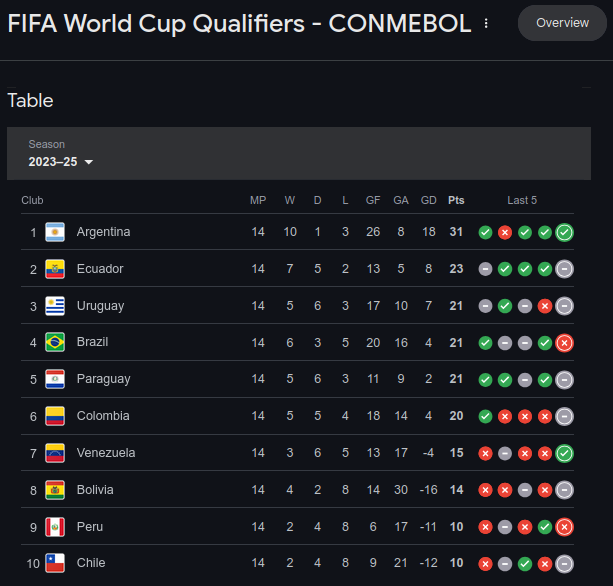Screen dimensions: 613x586
Task: Open the Paraguay team link
Action: (104, 379)
